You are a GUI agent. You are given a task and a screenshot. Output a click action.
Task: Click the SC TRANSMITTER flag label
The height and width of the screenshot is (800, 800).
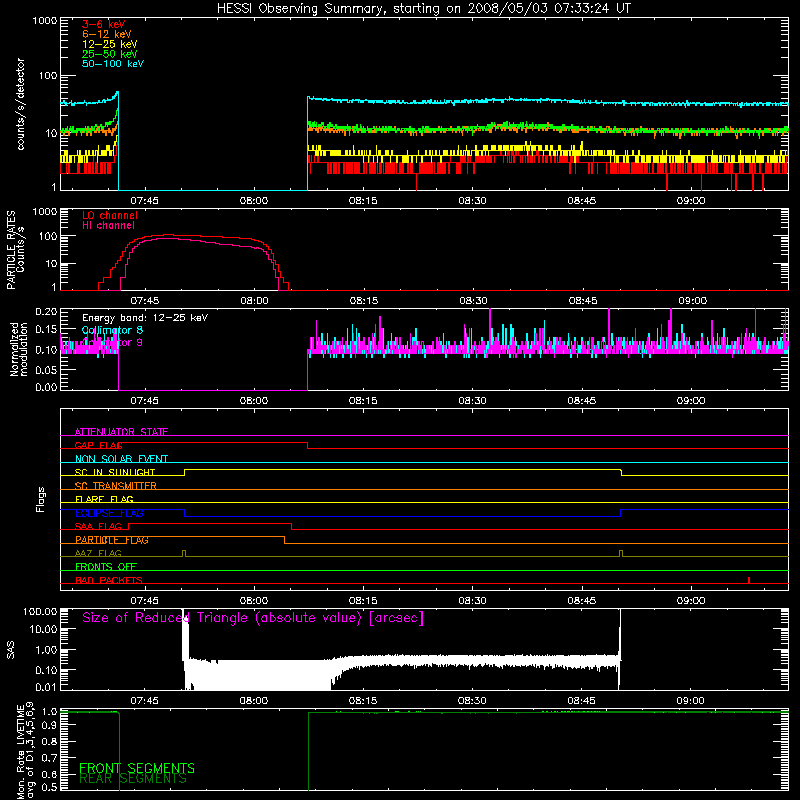coord(115,485)
